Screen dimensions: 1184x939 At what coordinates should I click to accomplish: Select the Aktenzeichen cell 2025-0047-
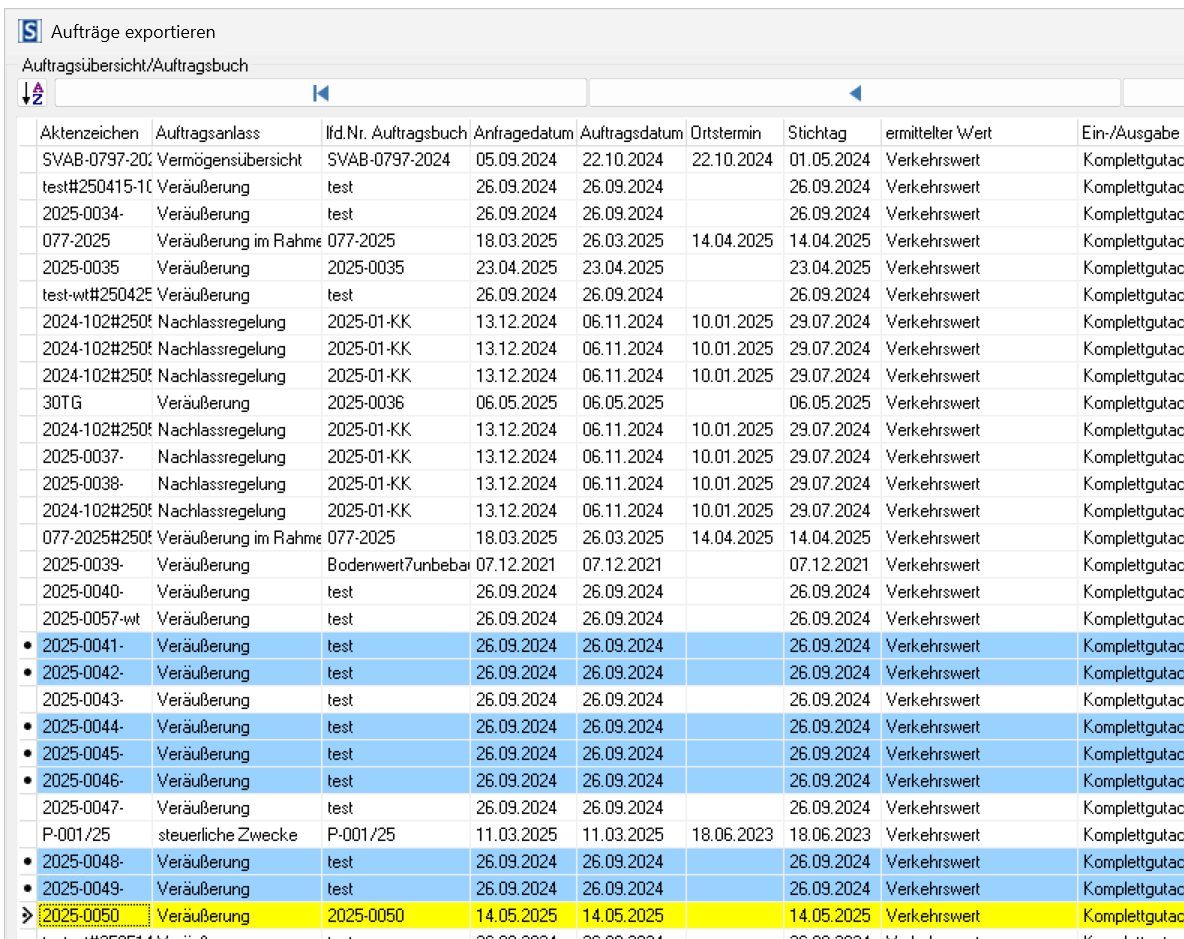pos(95,808)
